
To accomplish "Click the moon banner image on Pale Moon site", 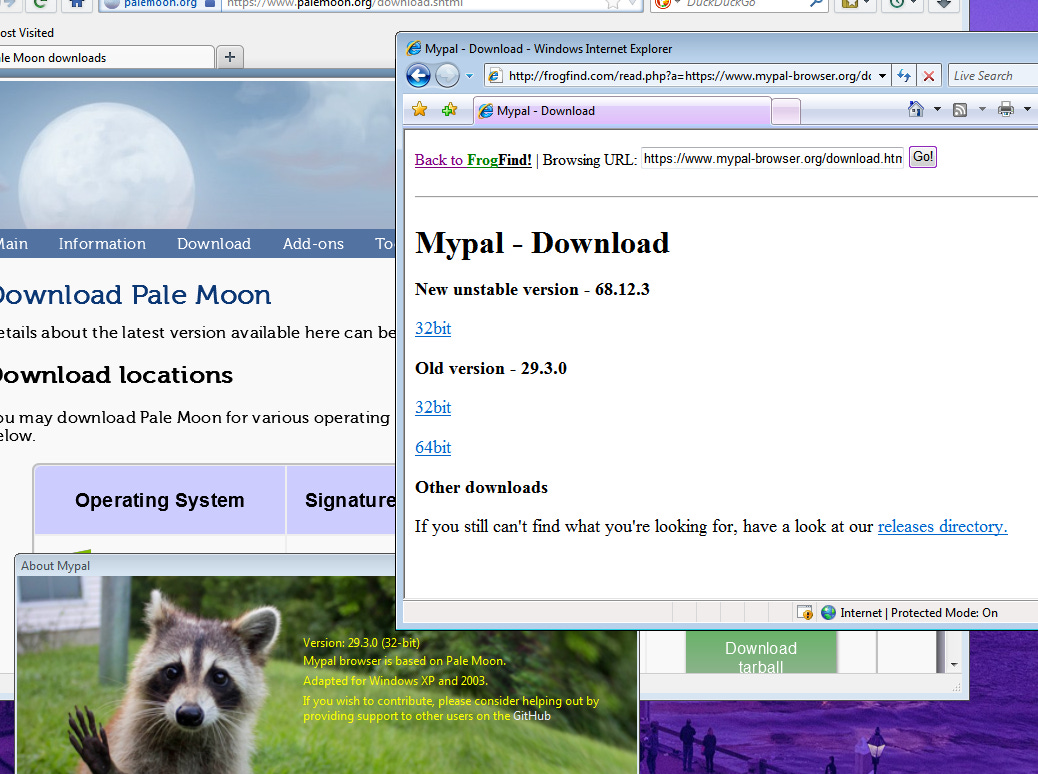I will [x=197, y=154].
